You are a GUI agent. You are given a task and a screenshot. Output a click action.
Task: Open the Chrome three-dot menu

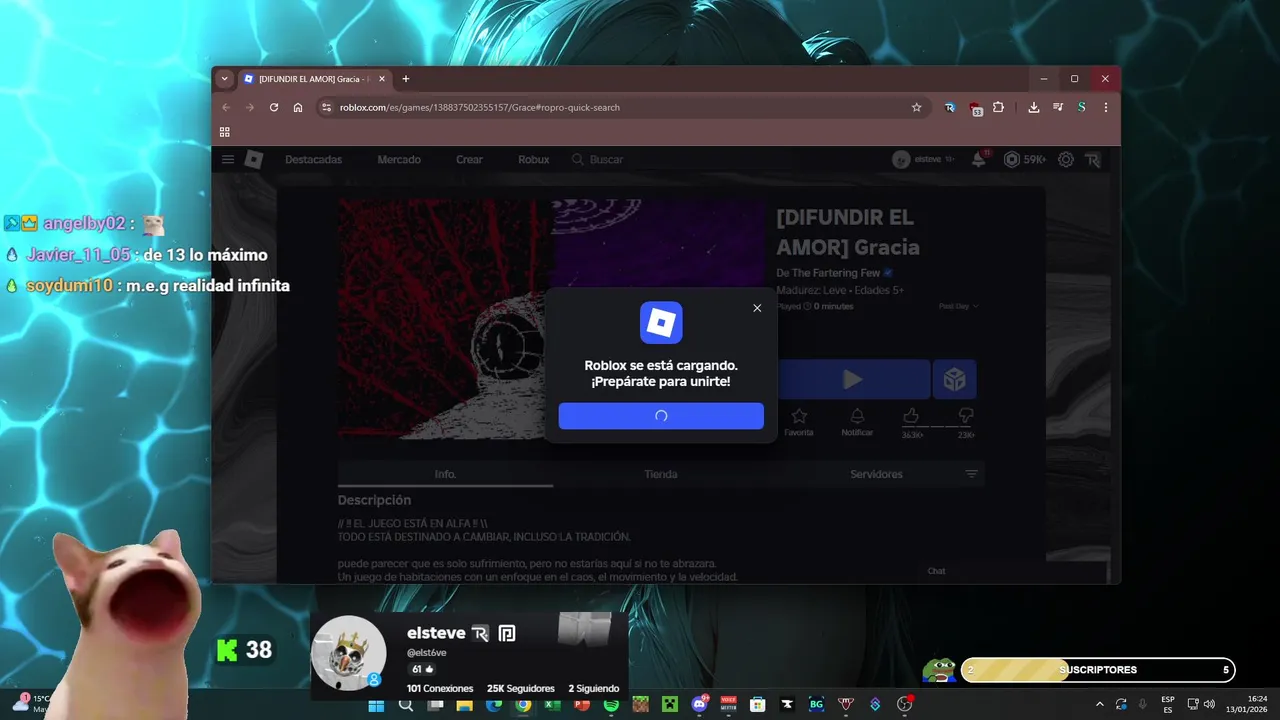click(1105, 107)
